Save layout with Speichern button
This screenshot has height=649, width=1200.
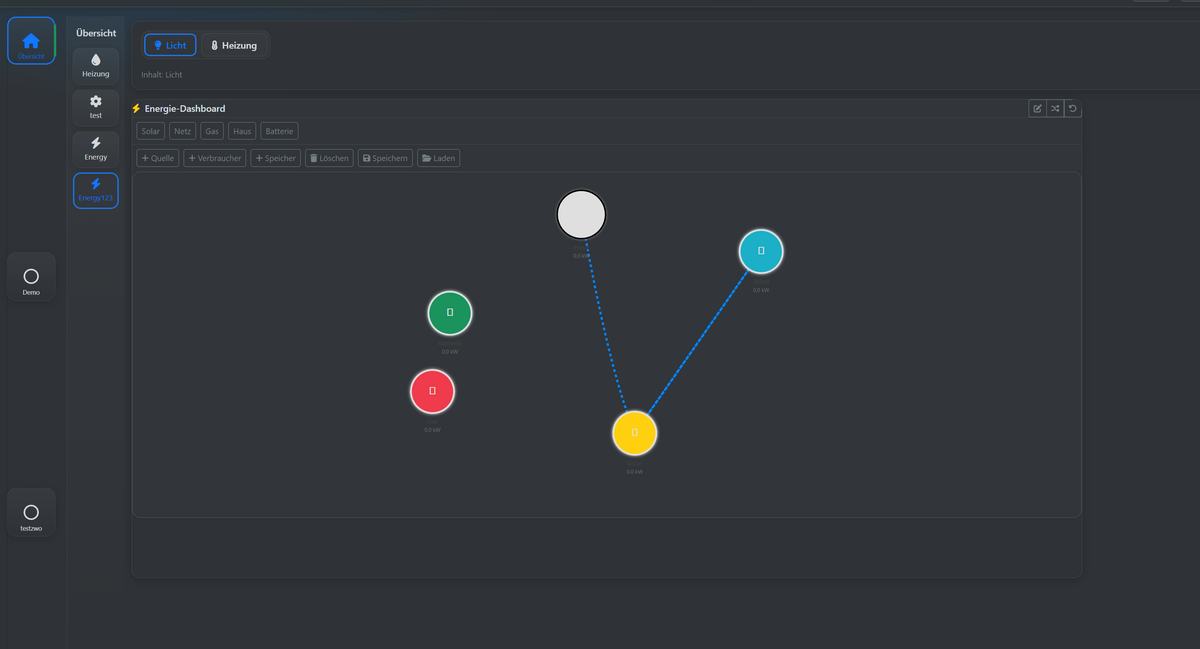click(385, 158)
